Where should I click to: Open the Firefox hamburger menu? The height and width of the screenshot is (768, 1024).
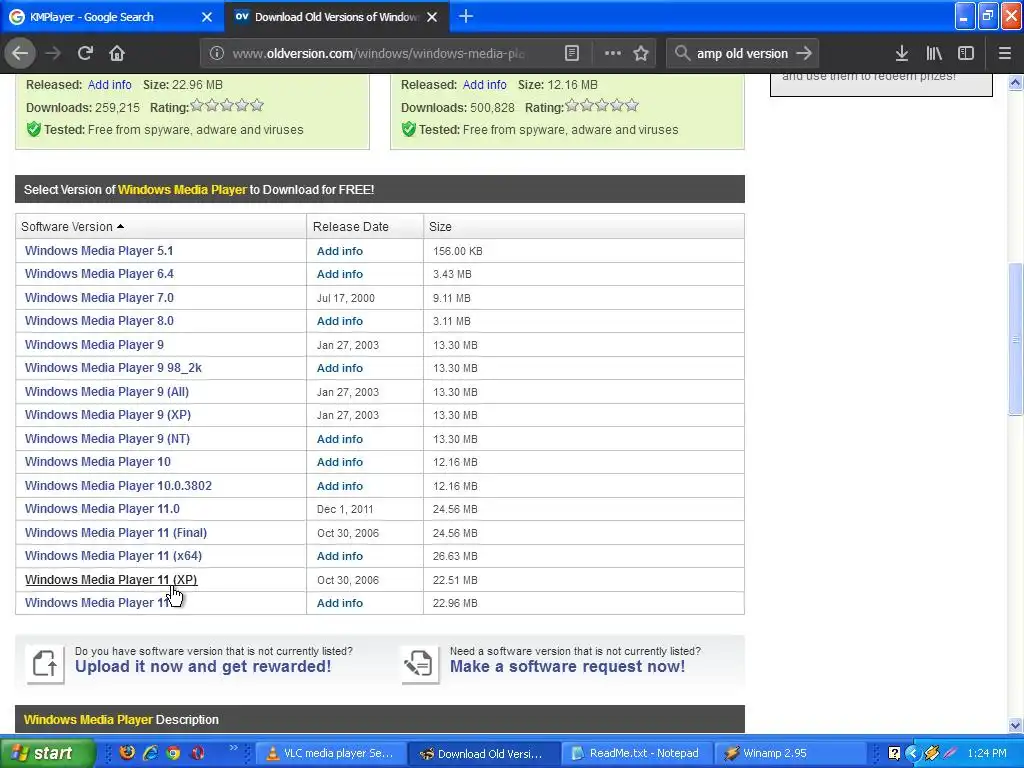(x=1004, y=54)
